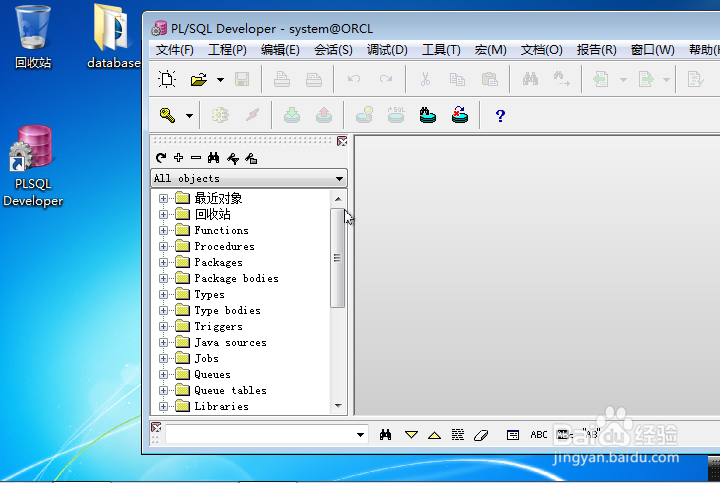Click the Print icon
720x483 pixels.
(282, 79)
